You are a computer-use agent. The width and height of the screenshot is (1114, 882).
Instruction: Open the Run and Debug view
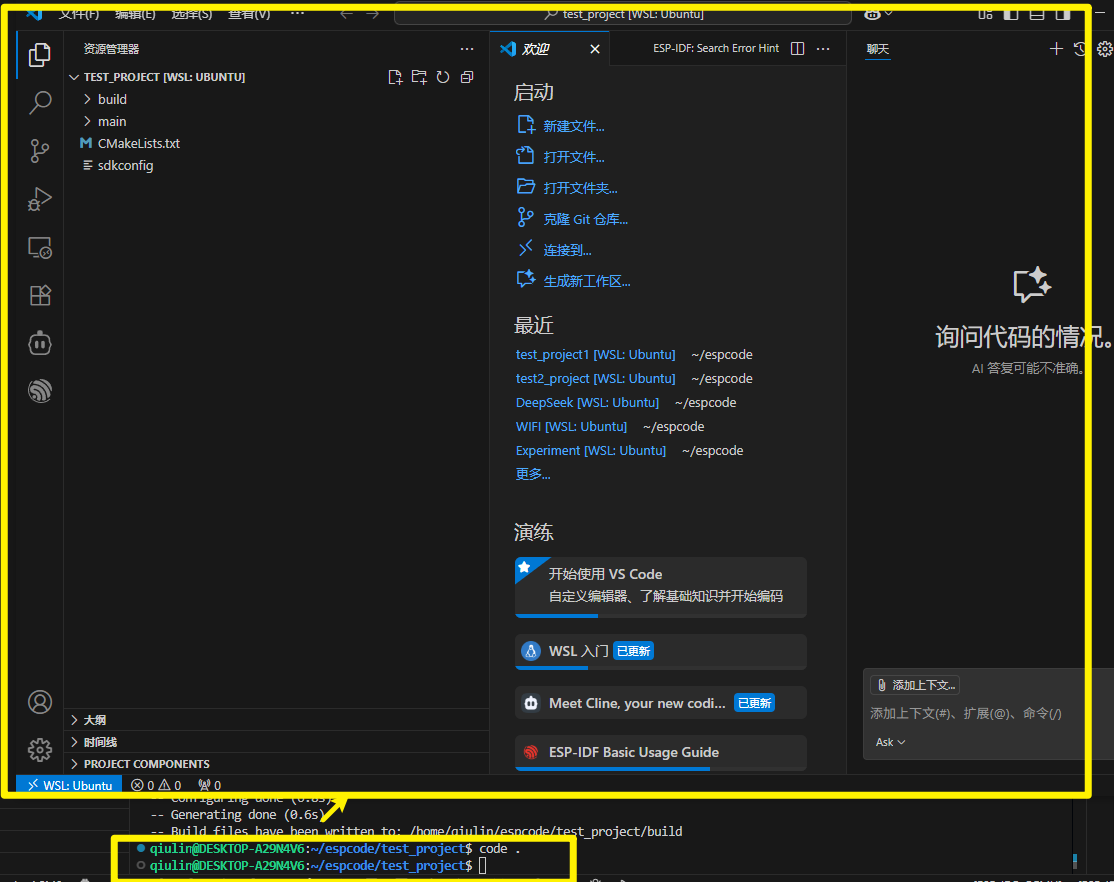click(40, 199)
